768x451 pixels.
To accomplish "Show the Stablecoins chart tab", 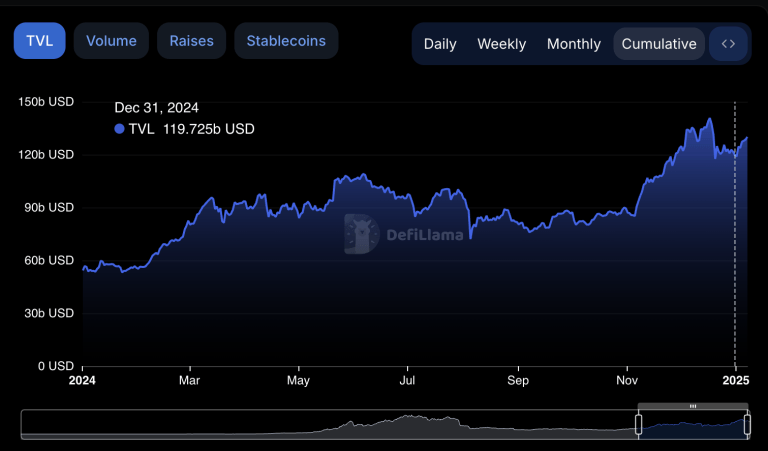I will (x=286, y=41).
